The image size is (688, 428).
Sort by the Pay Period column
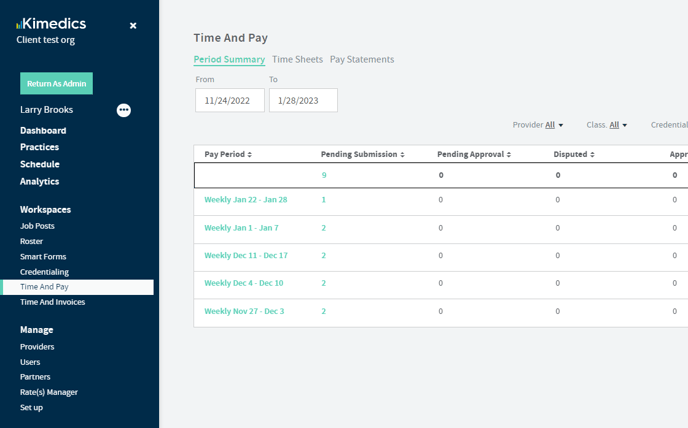coord(228,154)
